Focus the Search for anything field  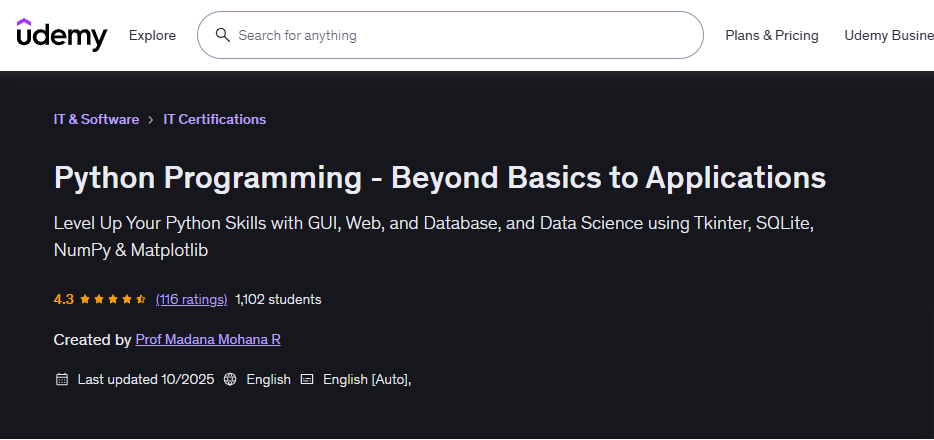(x=460, y=35)
